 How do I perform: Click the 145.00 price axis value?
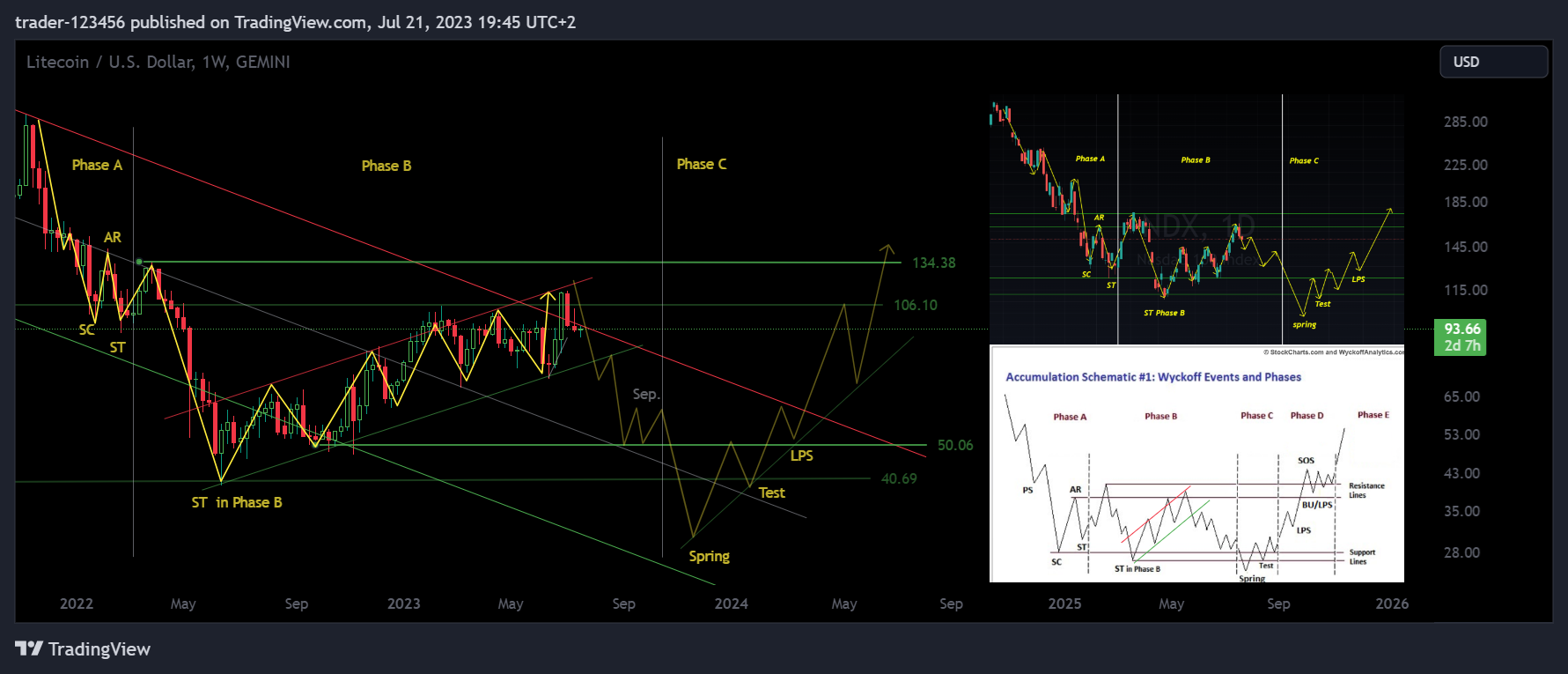(x=1466, y=247)
